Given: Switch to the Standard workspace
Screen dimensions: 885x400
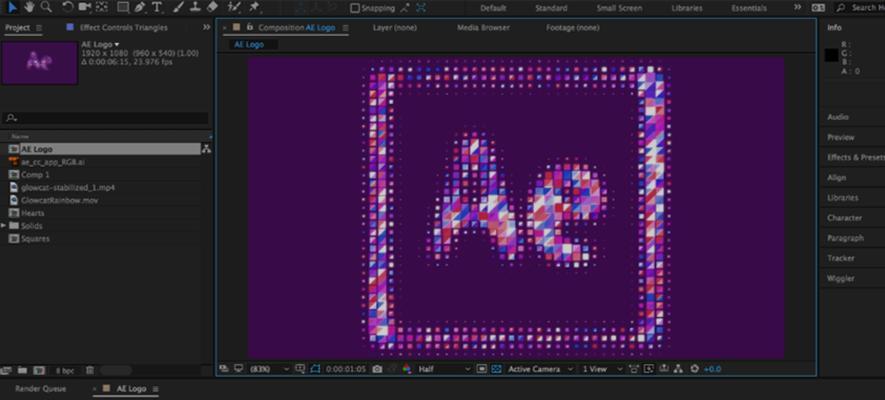Looking at the screenshot, I should pyautogui.click(x=551, y=8).
